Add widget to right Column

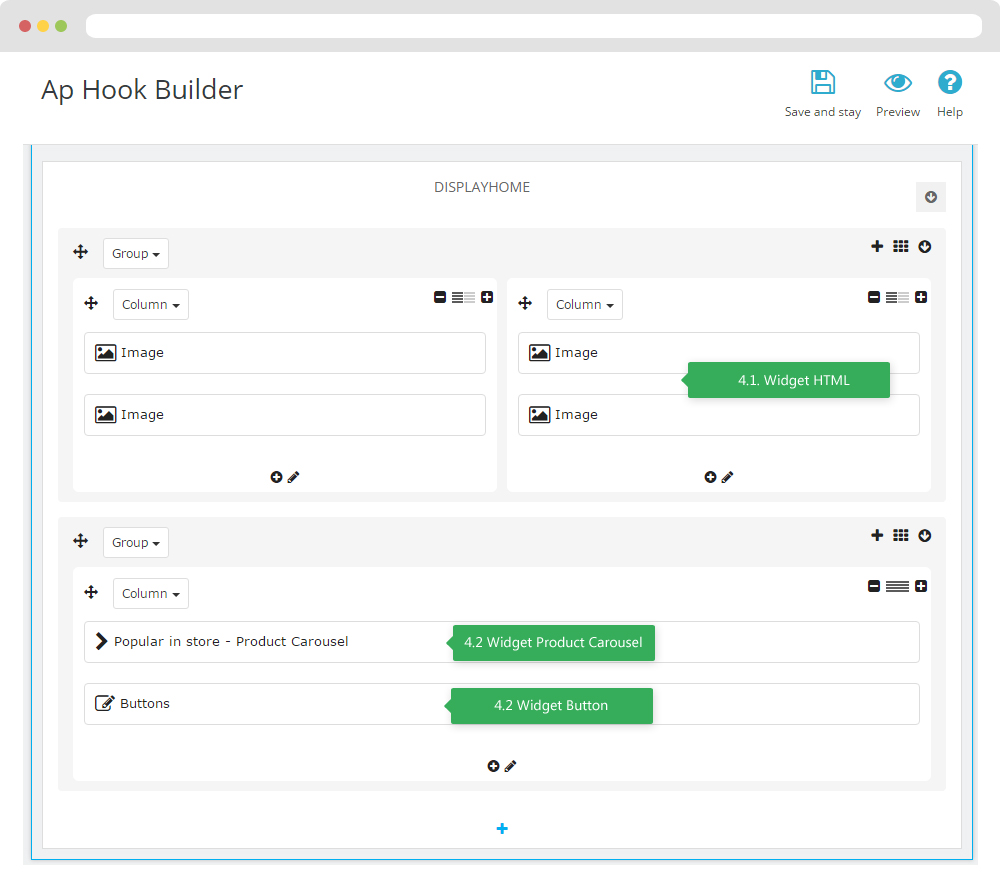710,477
